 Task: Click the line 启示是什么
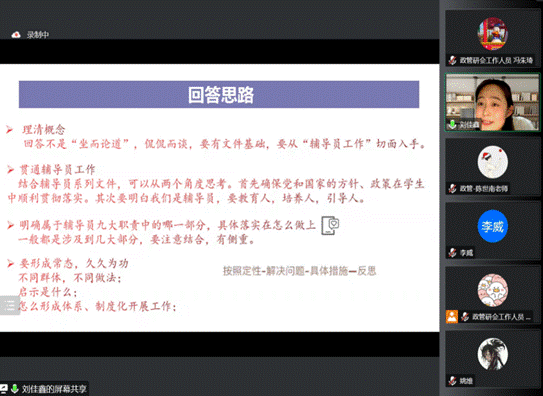tap(48, 292)
